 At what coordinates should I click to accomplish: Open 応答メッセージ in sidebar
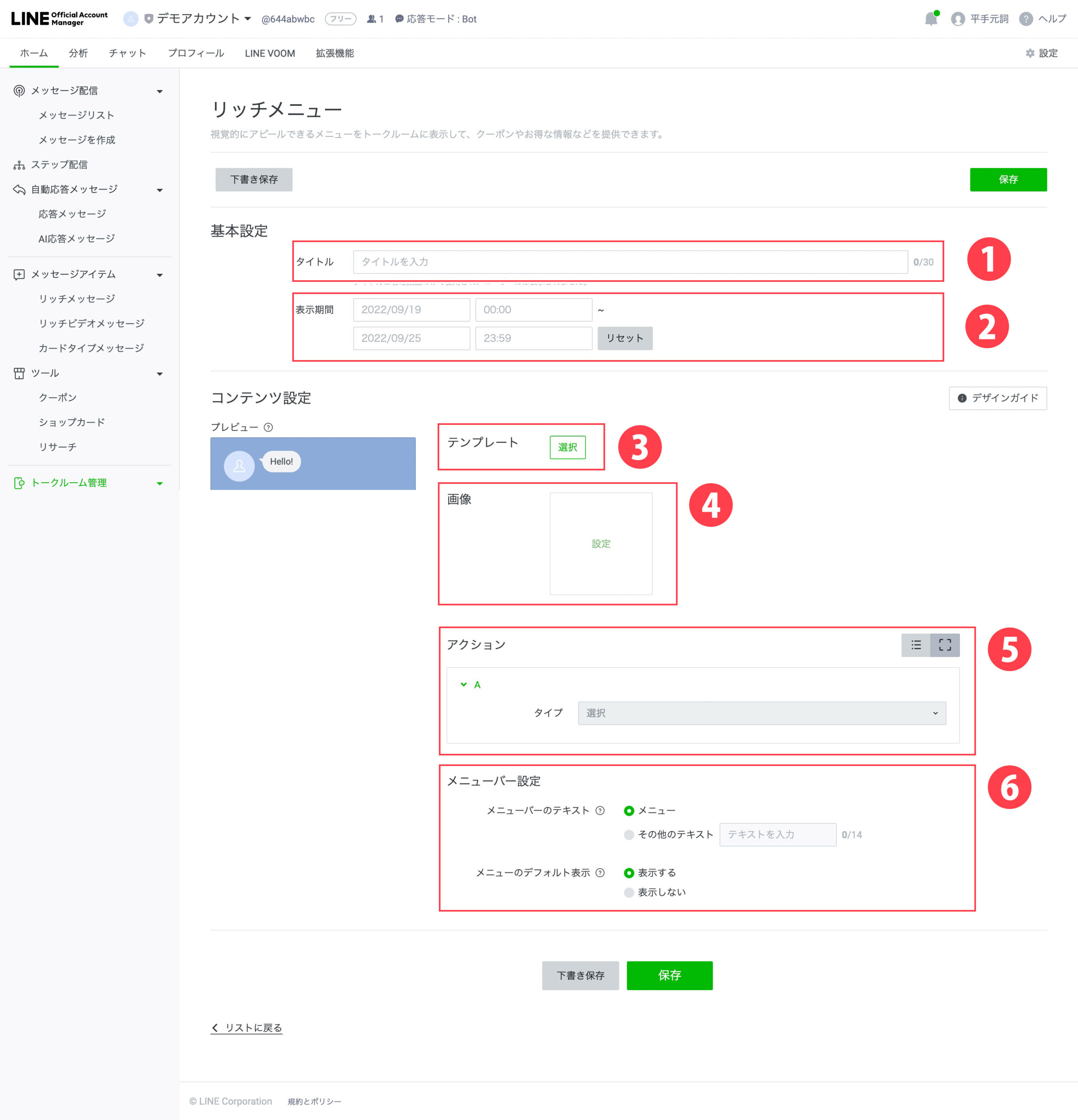72,214
